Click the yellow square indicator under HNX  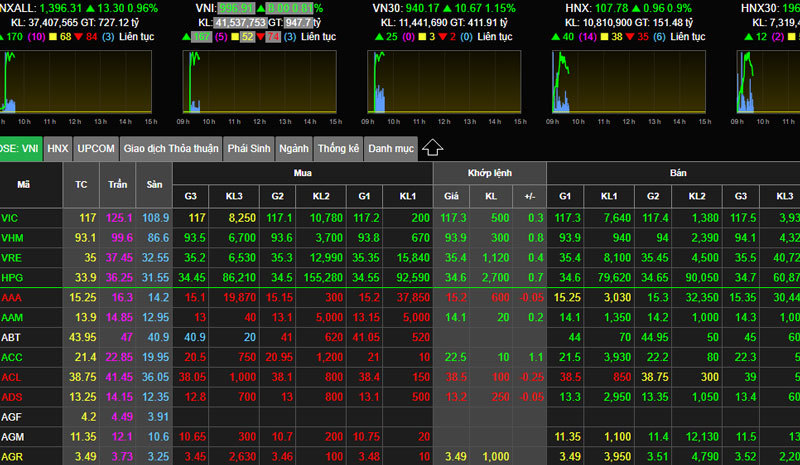click(x=605, y=37)
